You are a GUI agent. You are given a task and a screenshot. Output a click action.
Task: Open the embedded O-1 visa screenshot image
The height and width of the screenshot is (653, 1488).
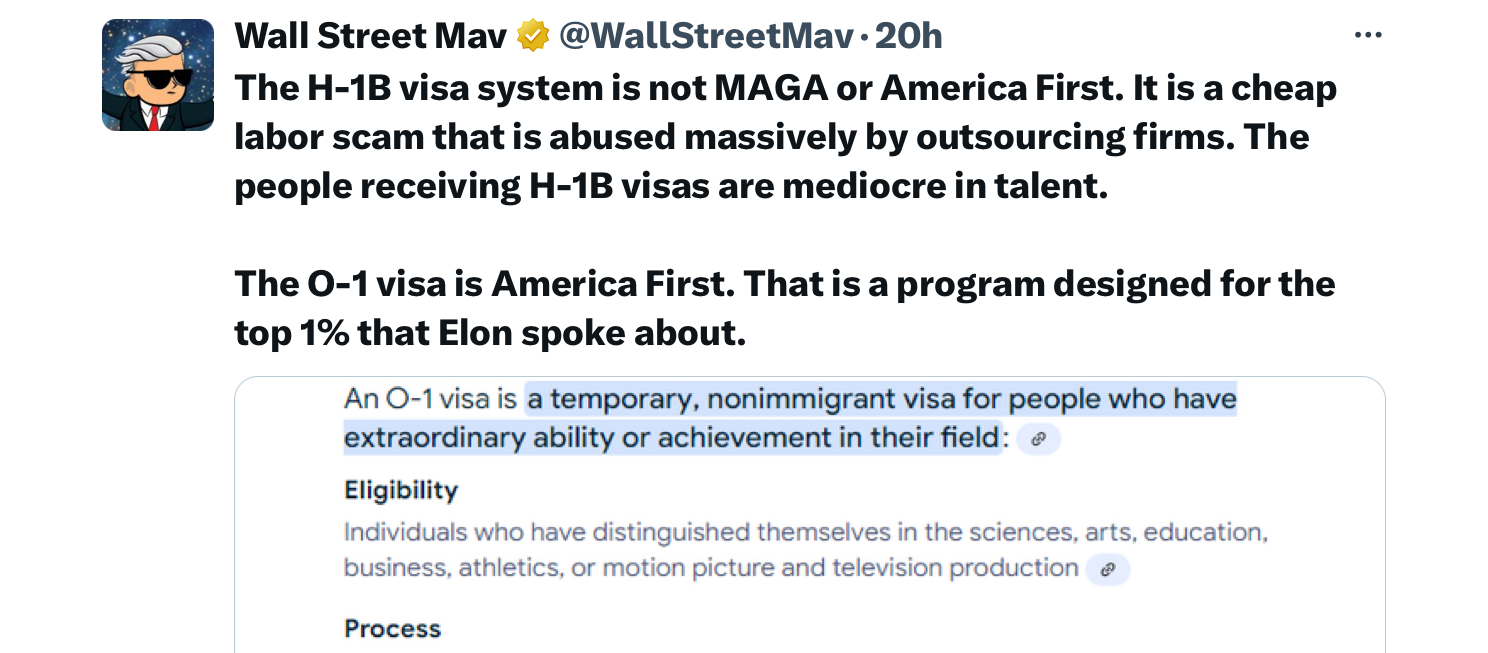coord(810,515)
